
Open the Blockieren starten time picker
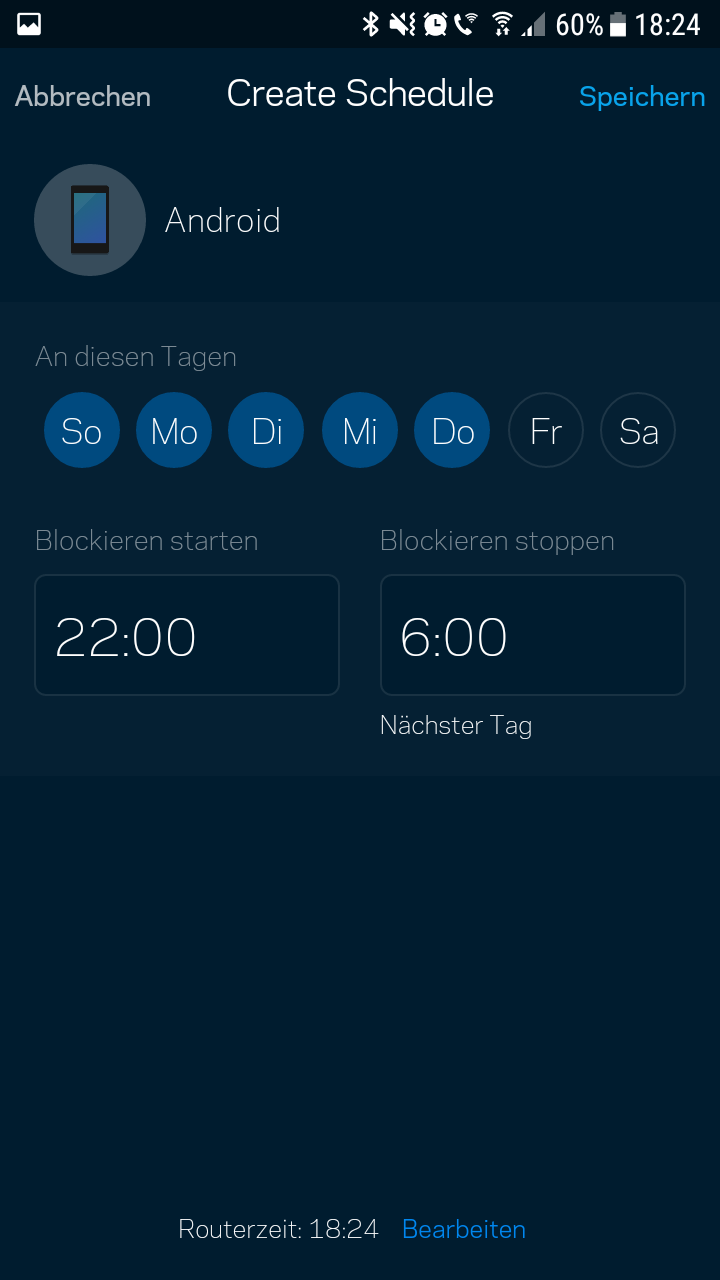click(x=187, y=635)
